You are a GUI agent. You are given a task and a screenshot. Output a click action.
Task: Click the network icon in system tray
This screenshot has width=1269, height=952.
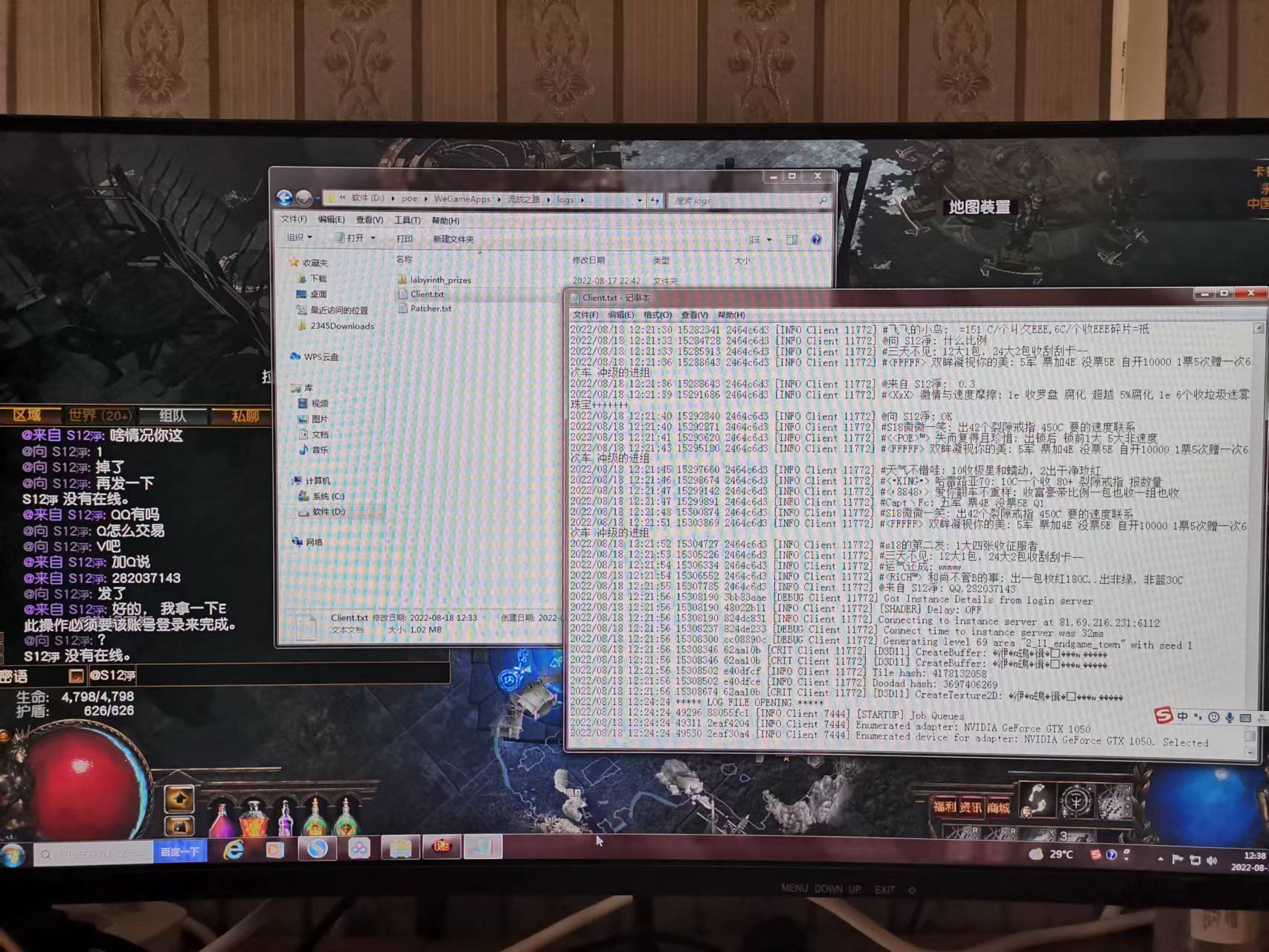(1195, 860)
